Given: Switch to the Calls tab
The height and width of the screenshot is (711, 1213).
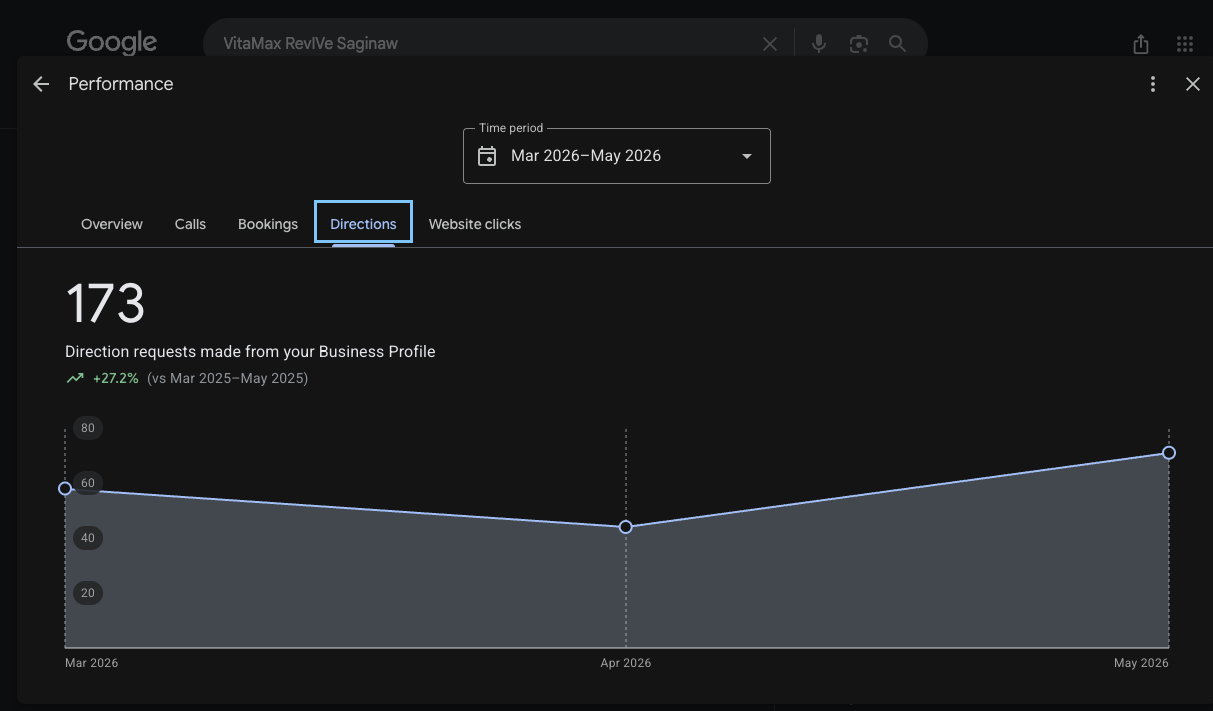Looking at the screenshot, I should tap(190, 224).
